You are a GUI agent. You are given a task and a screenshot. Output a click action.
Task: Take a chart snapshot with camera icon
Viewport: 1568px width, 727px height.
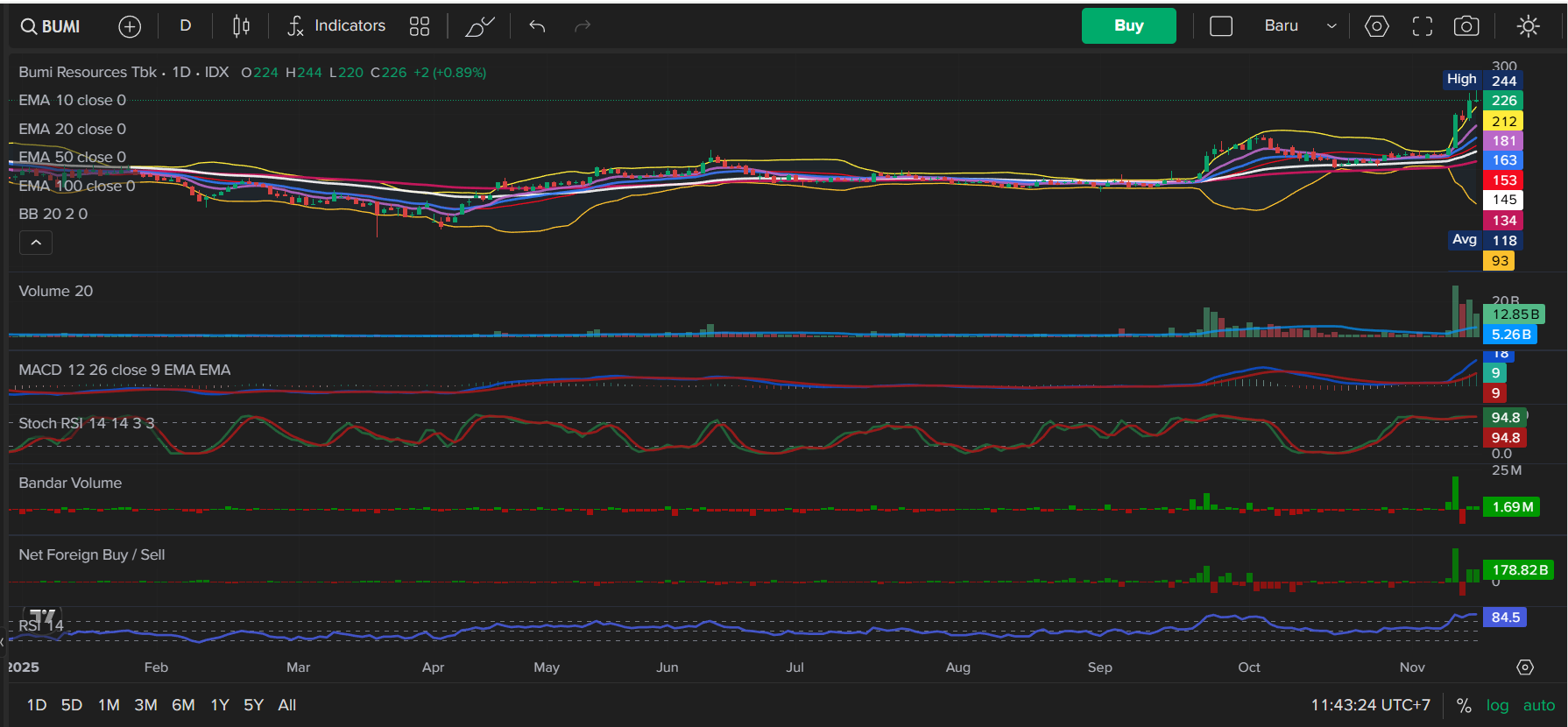click(1466, 27)
